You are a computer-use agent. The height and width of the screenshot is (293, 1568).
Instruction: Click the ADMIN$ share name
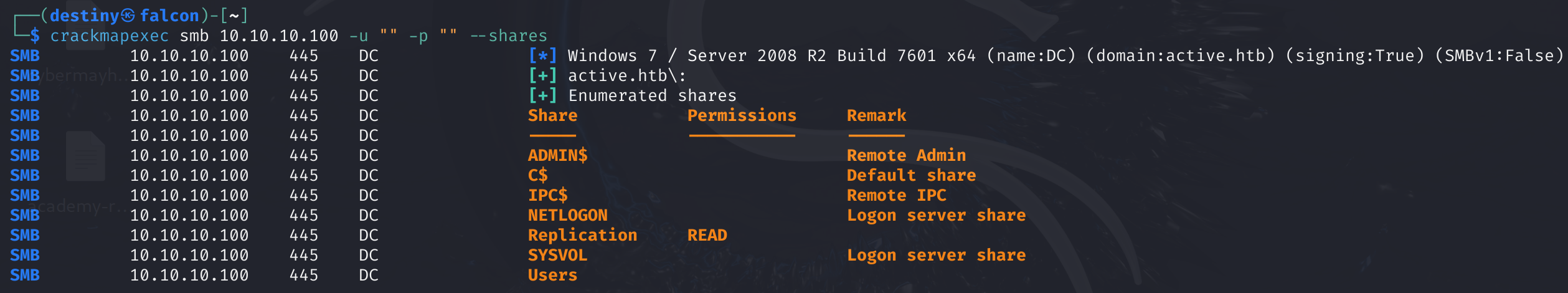[x=557, y=156]
